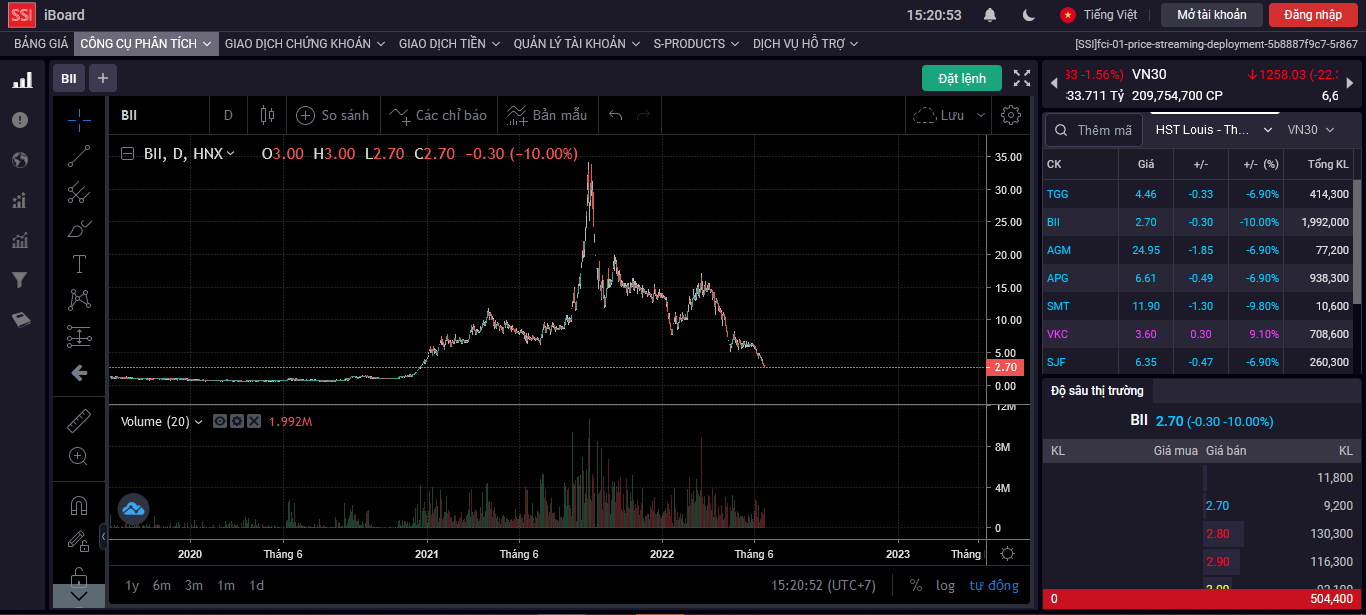
Task: Activate the zoom in tool
Action: click(79, 456)
